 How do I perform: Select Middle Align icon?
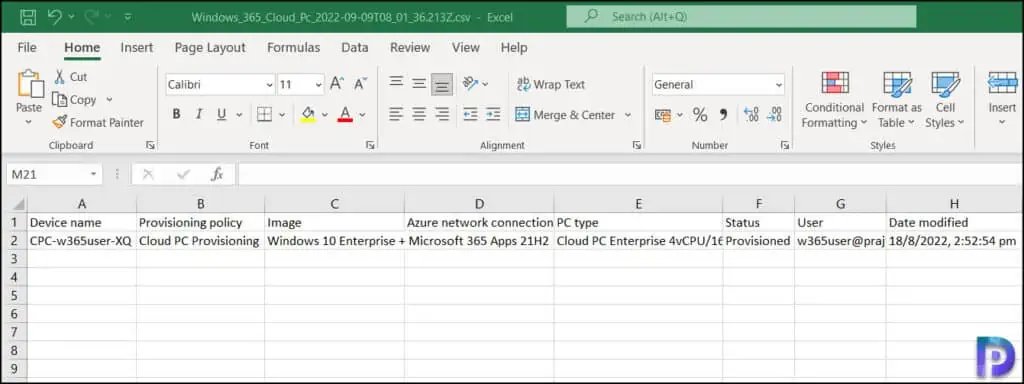click(x=419, y=83)
